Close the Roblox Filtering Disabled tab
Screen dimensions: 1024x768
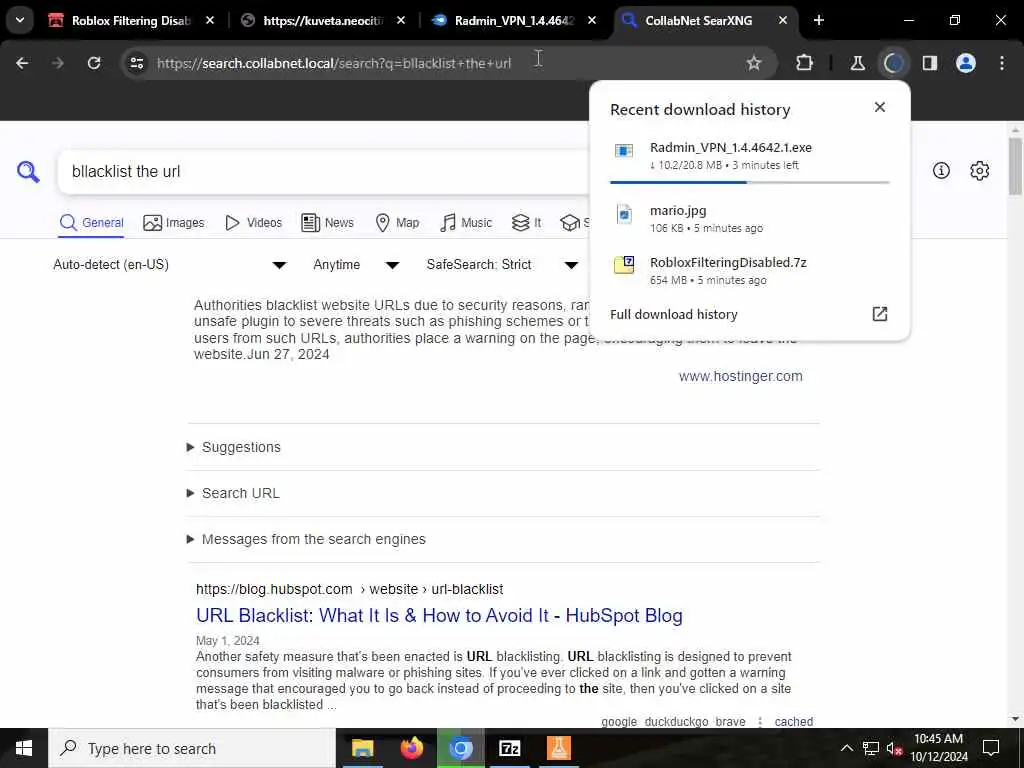tap(210, 20)
